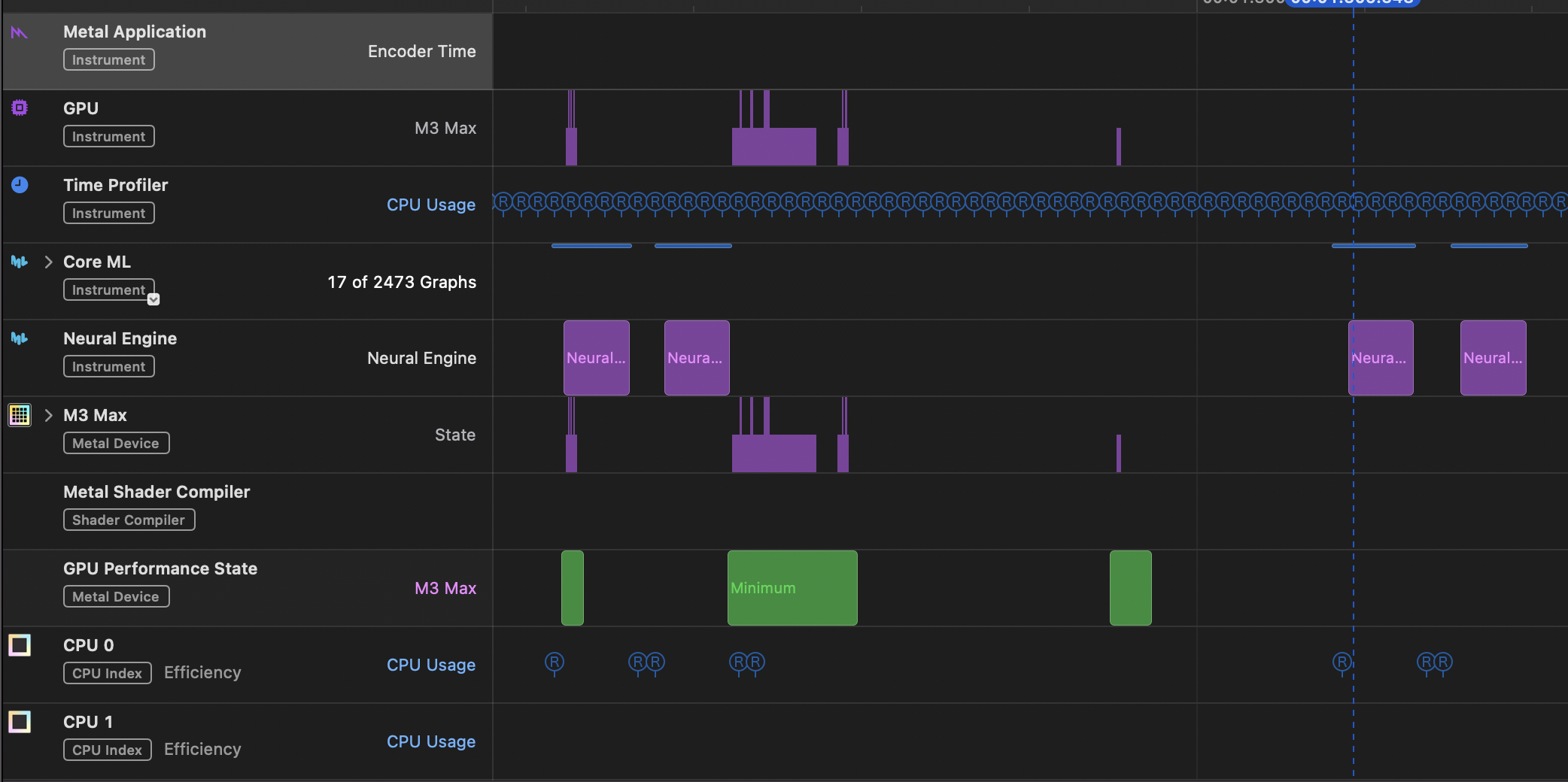This screenshot has height=782, width=1568.
Task: Click the Shader Compiler badge
Action: point(129,520)
